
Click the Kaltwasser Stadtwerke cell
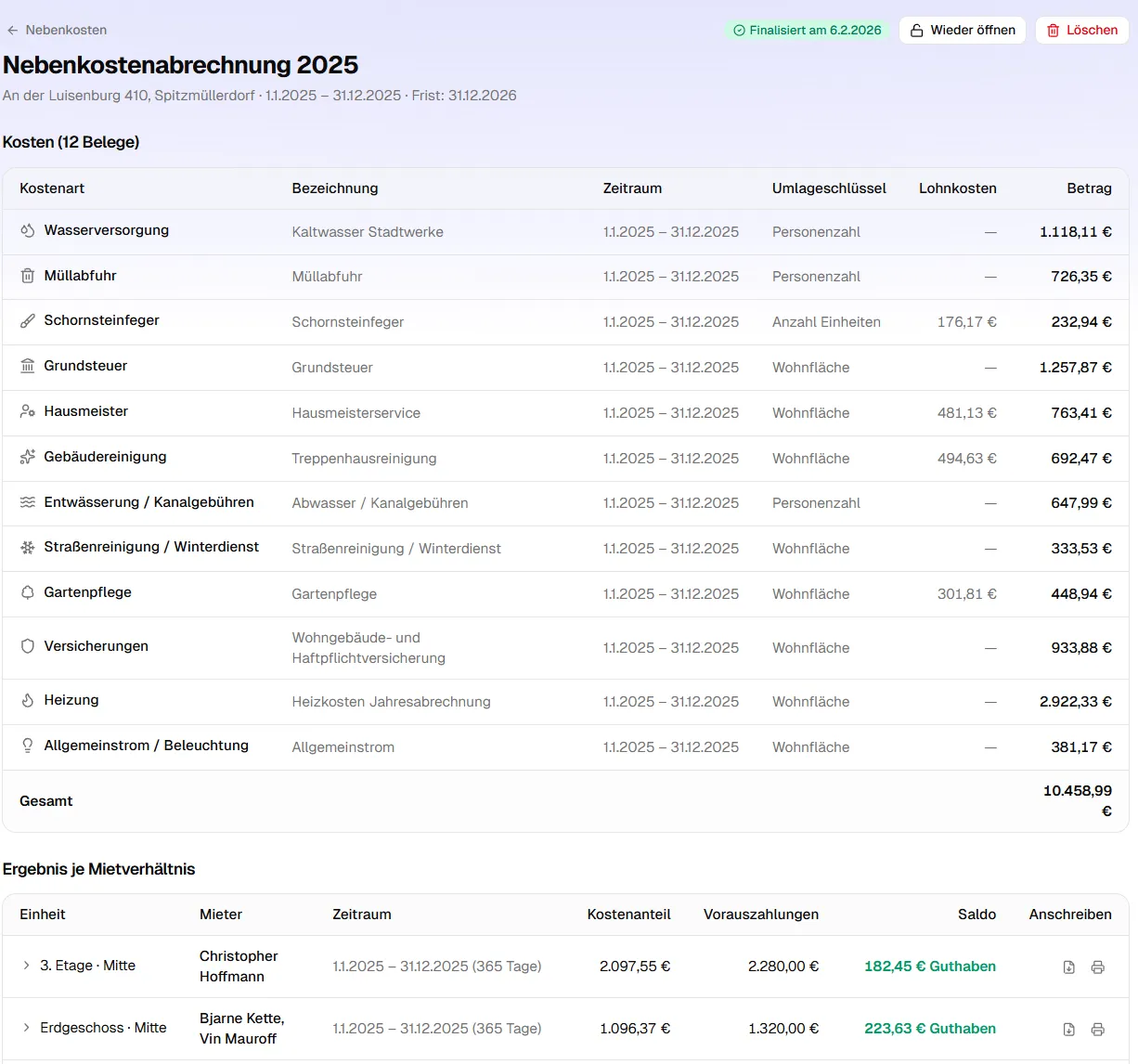[x=368, y=232]
